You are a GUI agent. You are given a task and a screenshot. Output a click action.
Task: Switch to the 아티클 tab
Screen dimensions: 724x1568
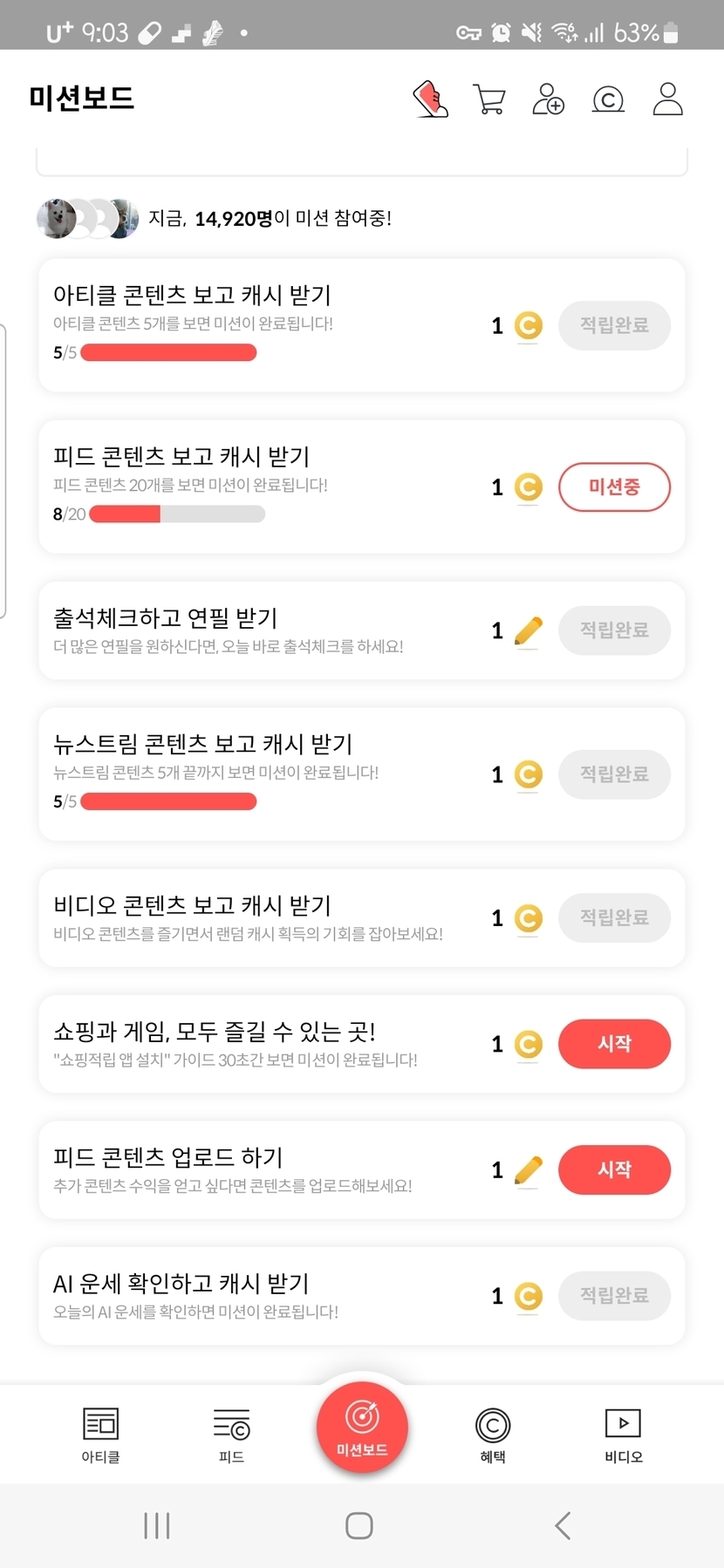[100, 1434]
